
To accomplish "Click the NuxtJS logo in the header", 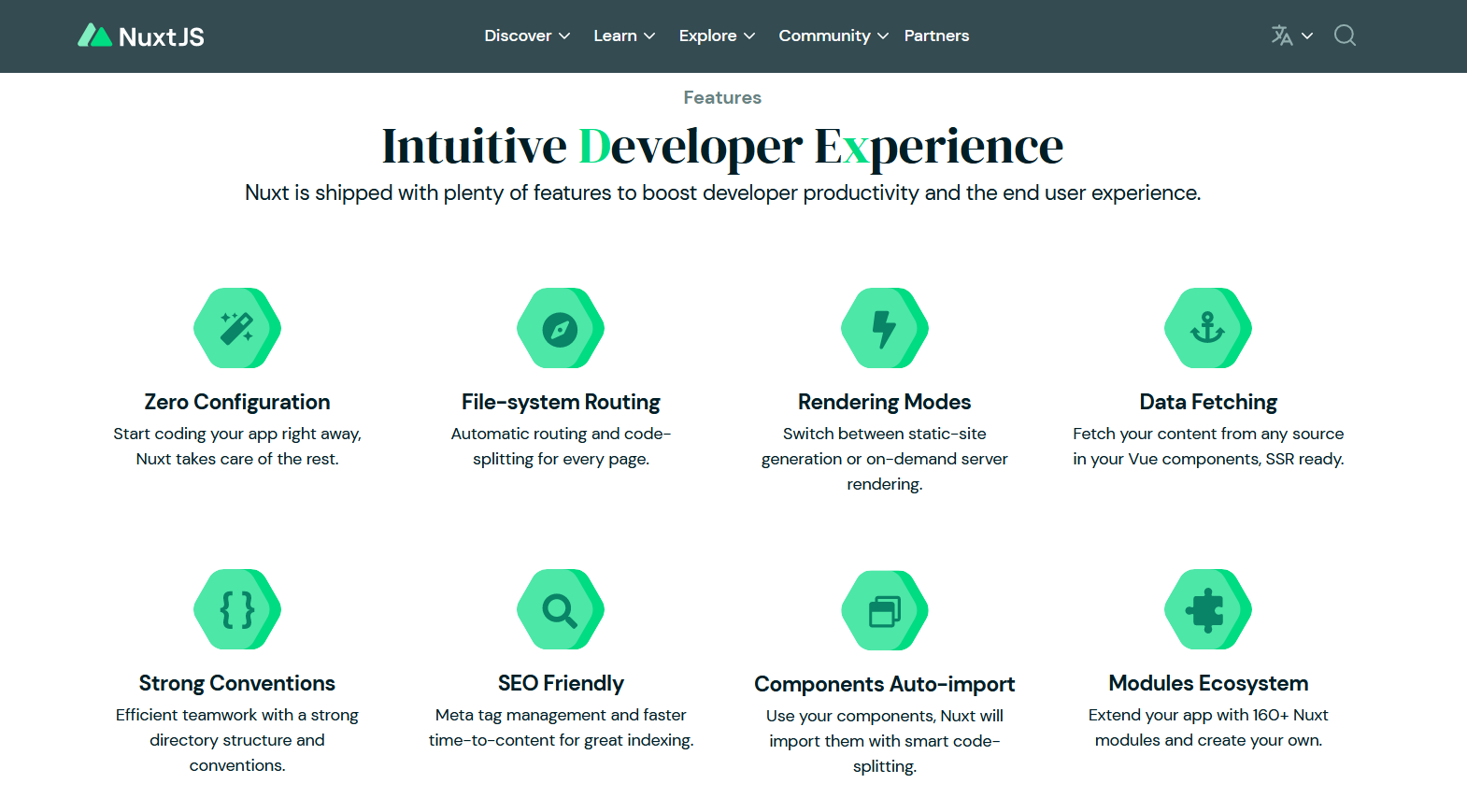I will [140, 36].
